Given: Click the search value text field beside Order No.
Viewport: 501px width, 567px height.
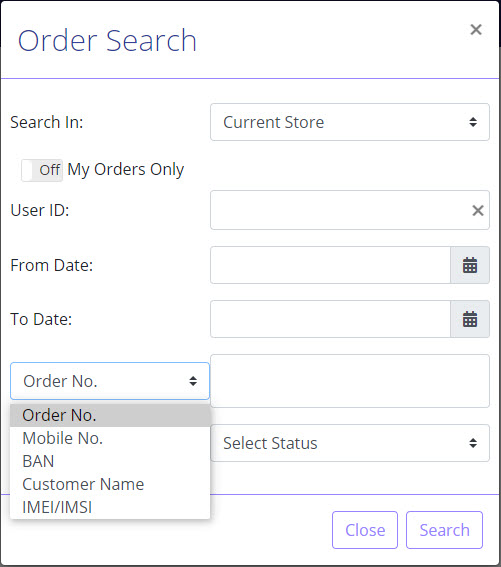Looking at the screenshot, I should click(350, 381).
